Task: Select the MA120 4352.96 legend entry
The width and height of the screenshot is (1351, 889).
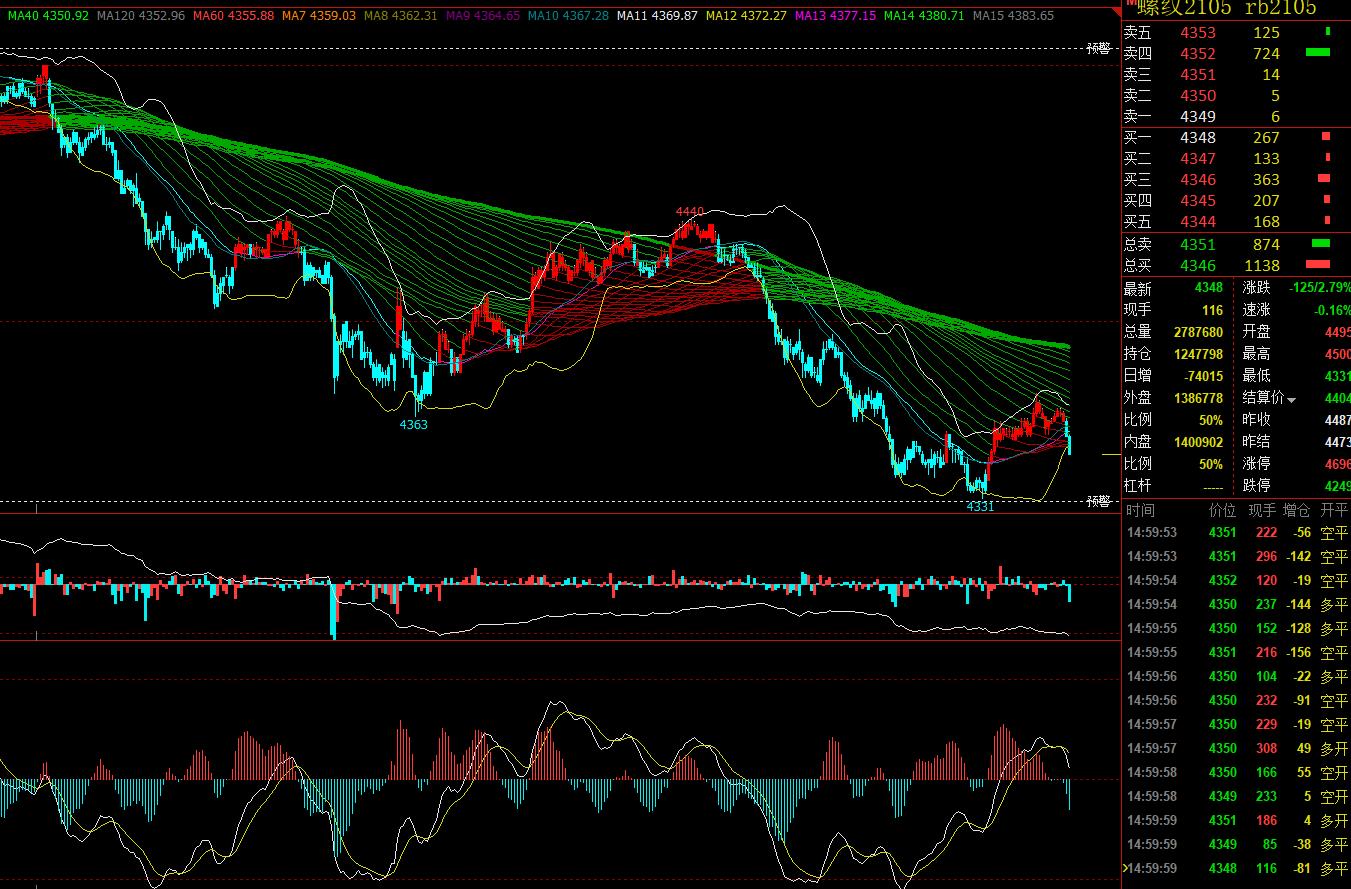Action: pos(140,16)
